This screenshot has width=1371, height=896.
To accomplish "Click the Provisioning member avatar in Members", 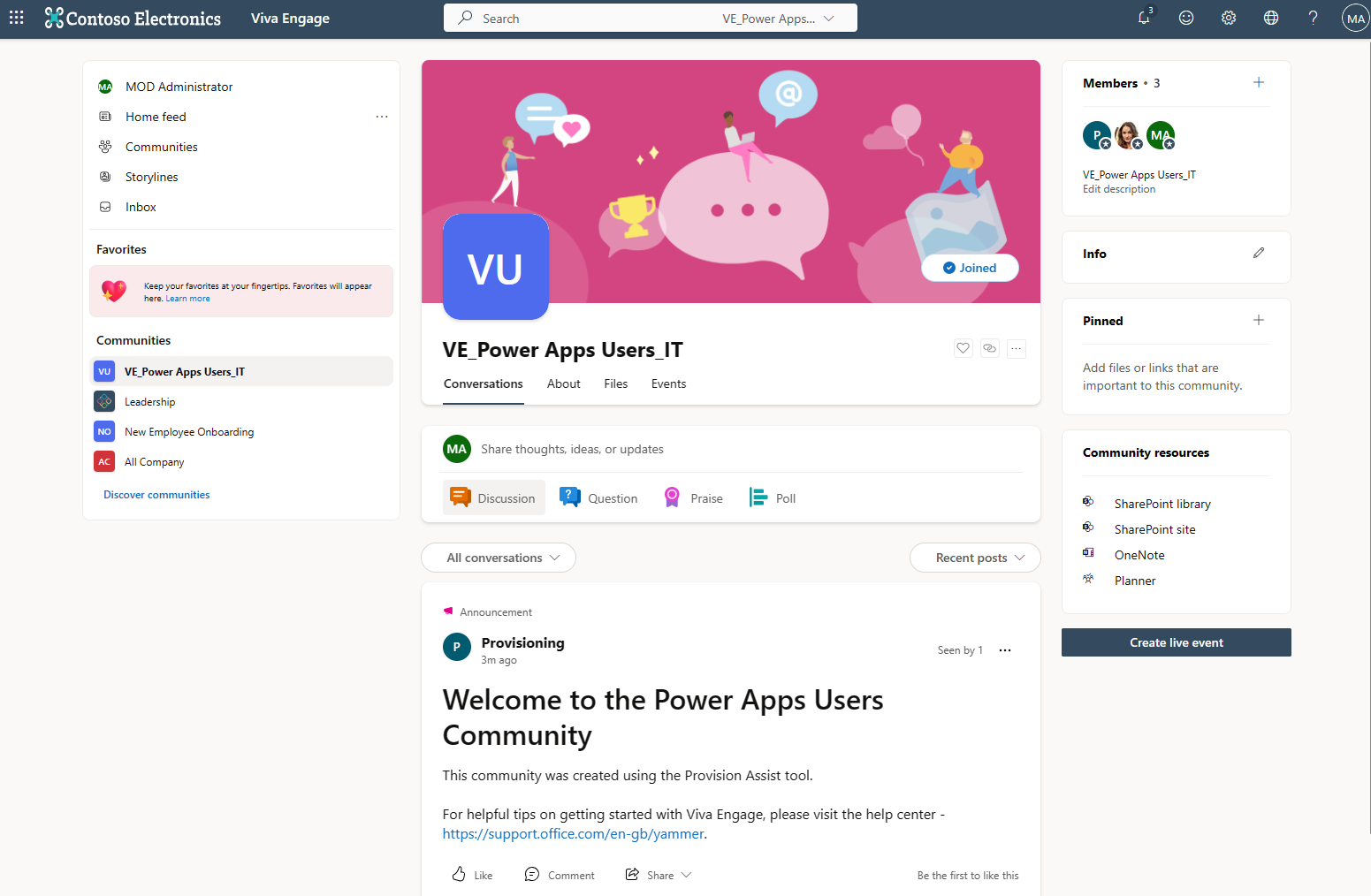I will [x=1097, y=135].
